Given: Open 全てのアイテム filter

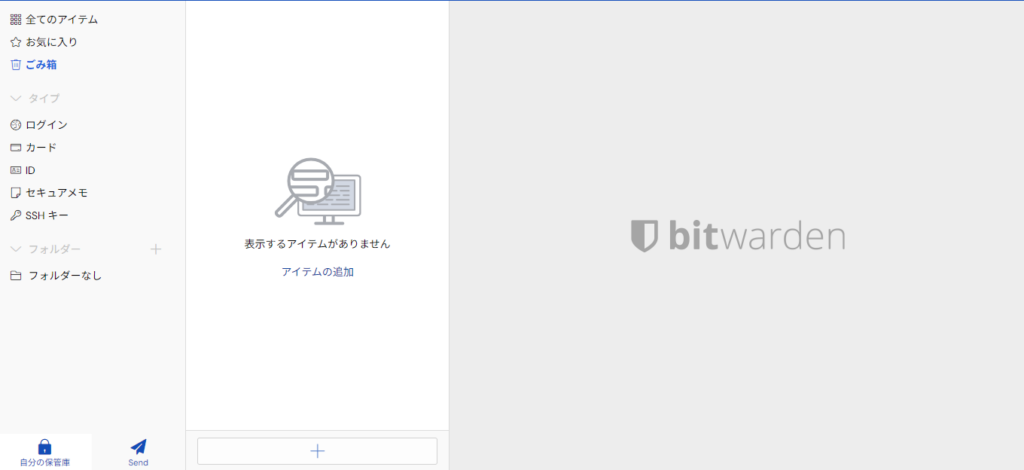Looking at the screenshot, I should coord(62,20).
